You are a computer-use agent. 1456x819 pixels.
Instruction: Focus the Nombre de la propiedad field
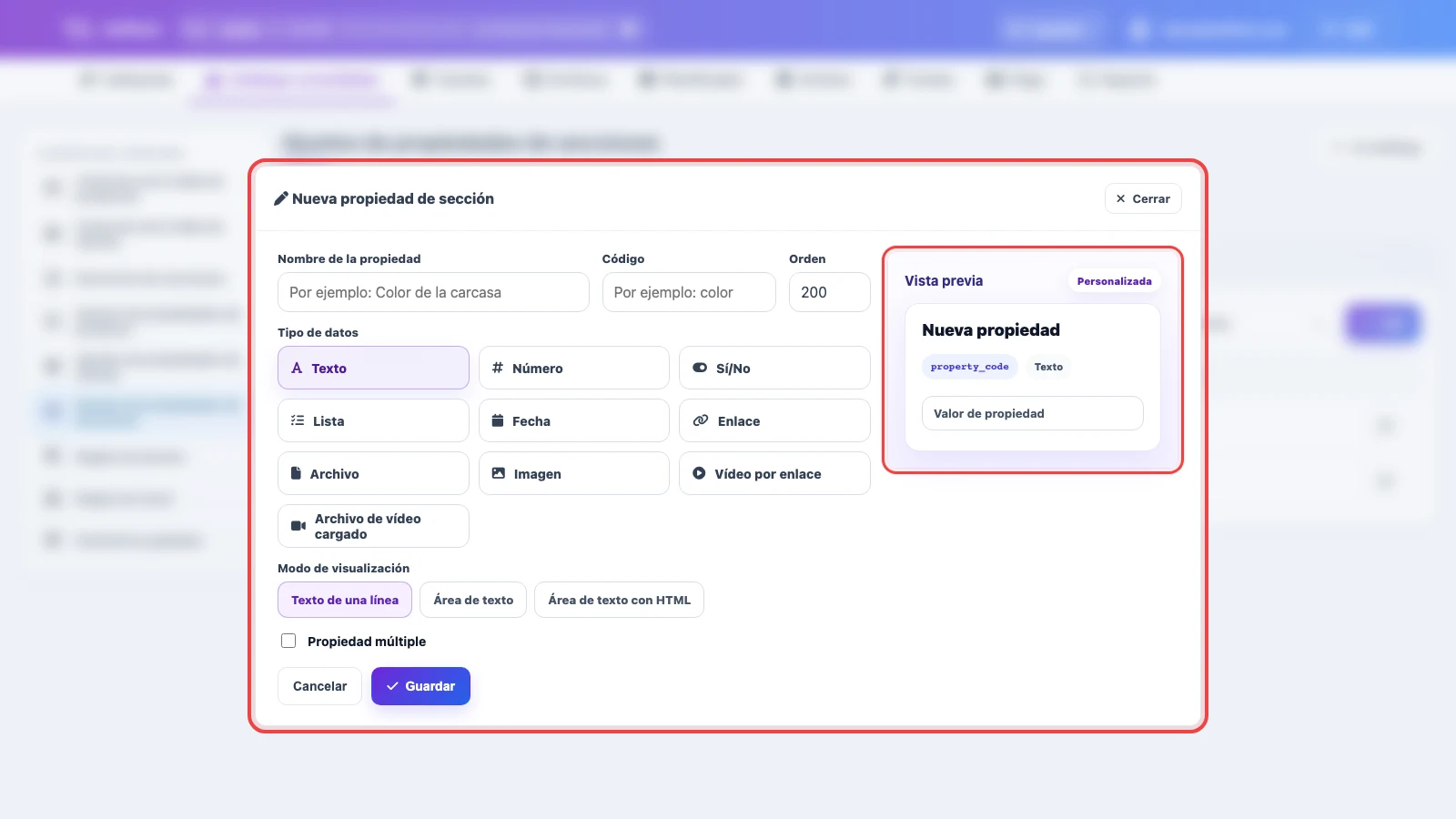[x=433, y=292]
